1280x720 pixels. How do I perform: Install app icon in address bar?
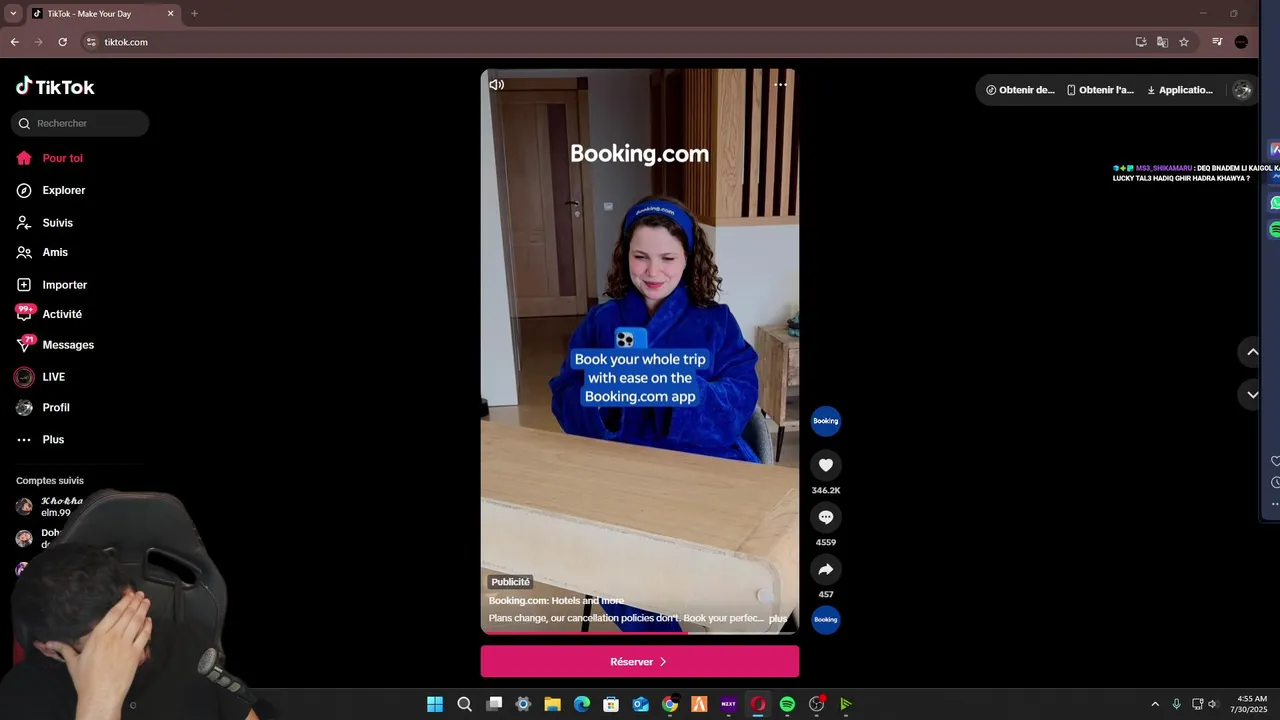pyautogui.click(x=1141, y=42)
